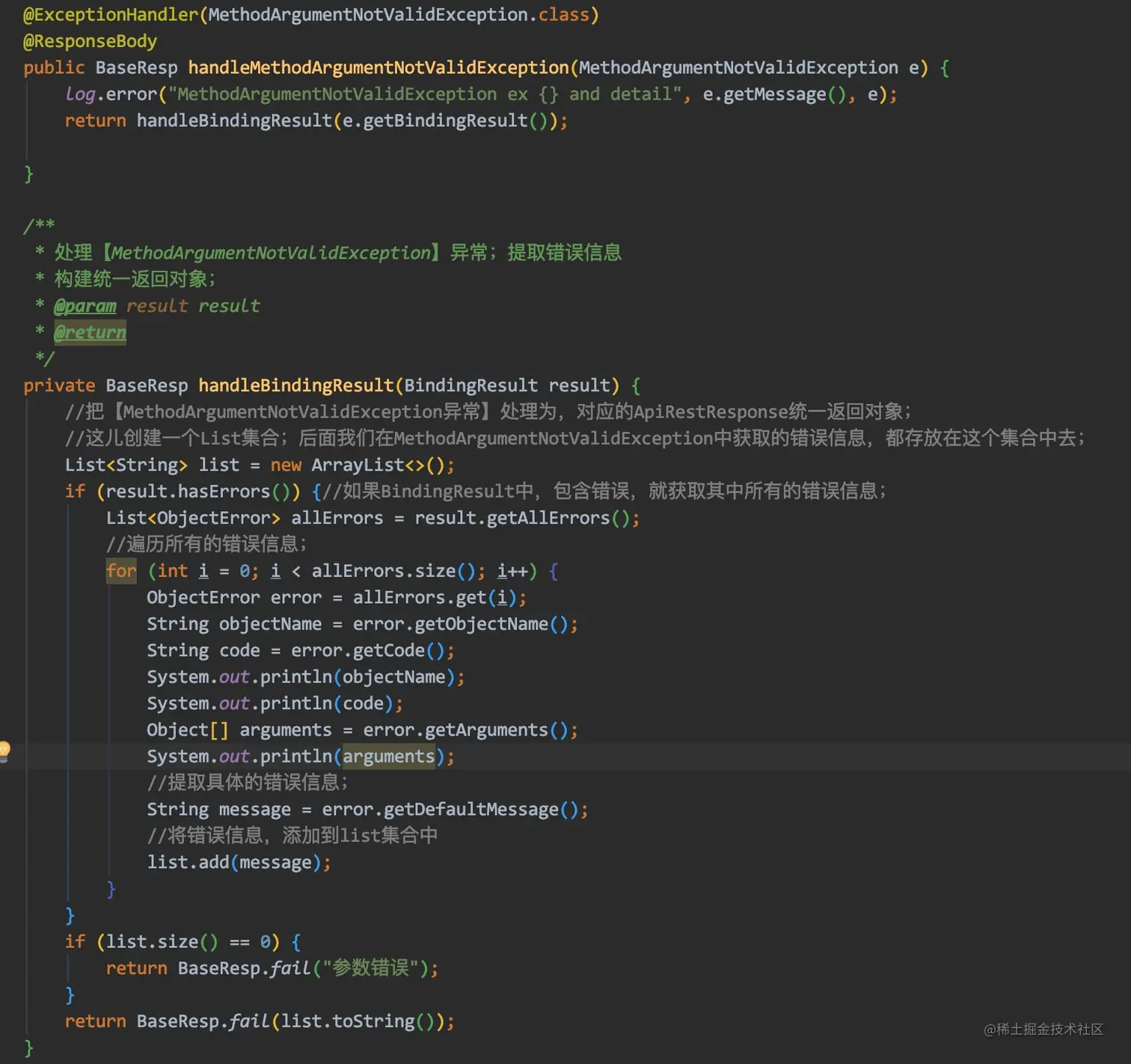1131x1064 pixels.
Task: Click the comment //遍历所有的错误信息
Action: coord(206,544)
